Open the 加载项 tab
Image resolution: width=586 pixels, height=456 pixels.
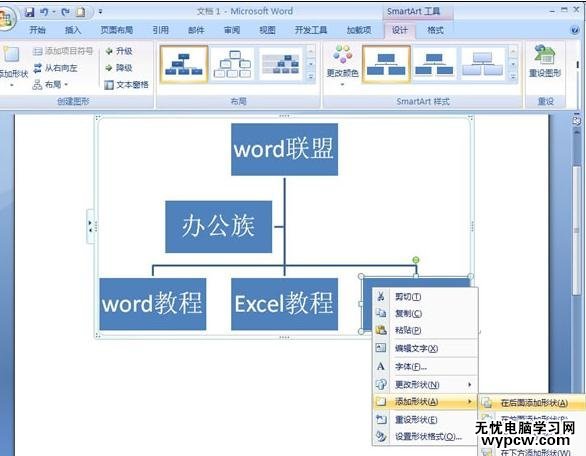[x=359, y=30]
